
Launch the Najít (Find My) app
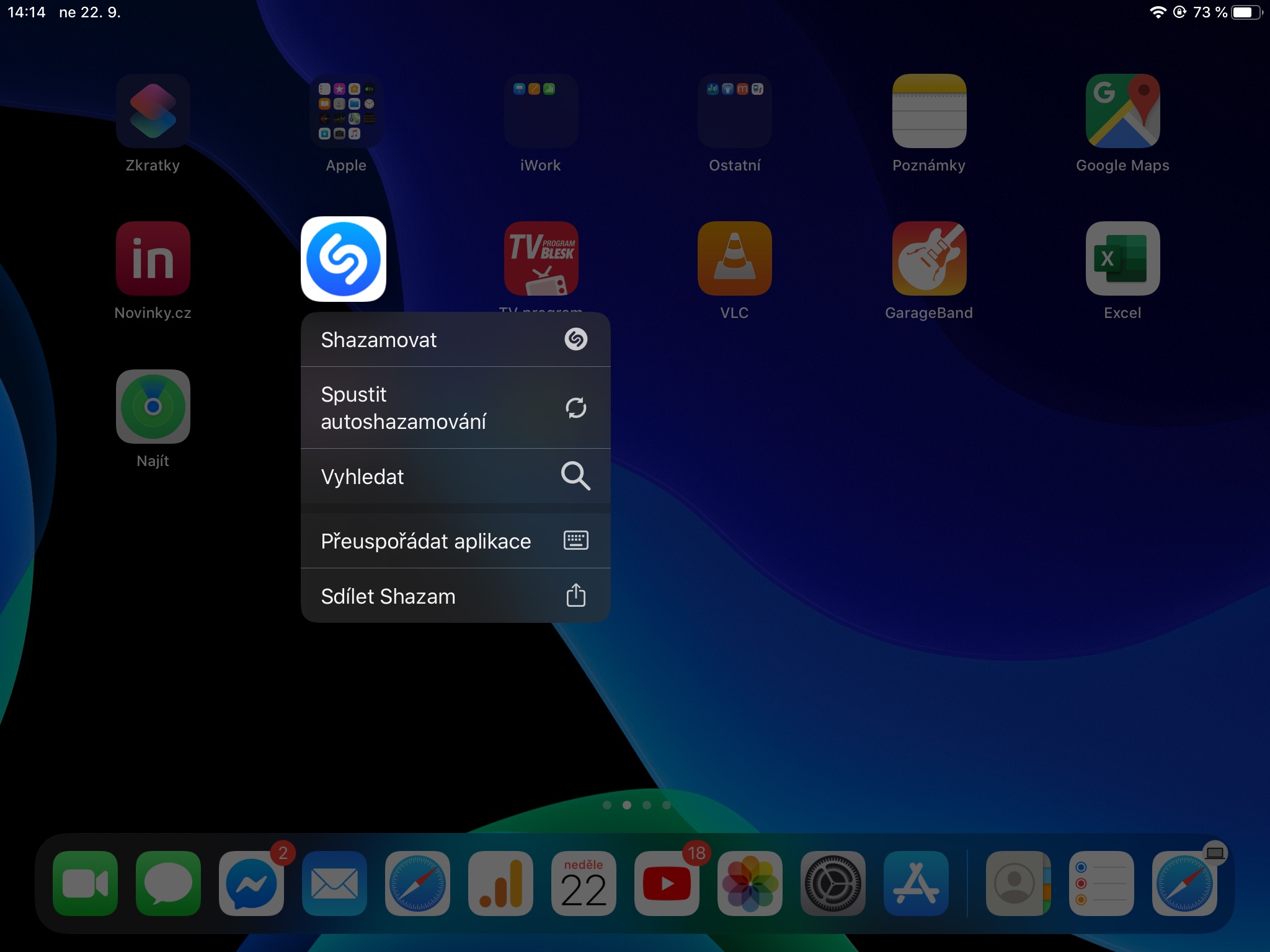point(153,407)
